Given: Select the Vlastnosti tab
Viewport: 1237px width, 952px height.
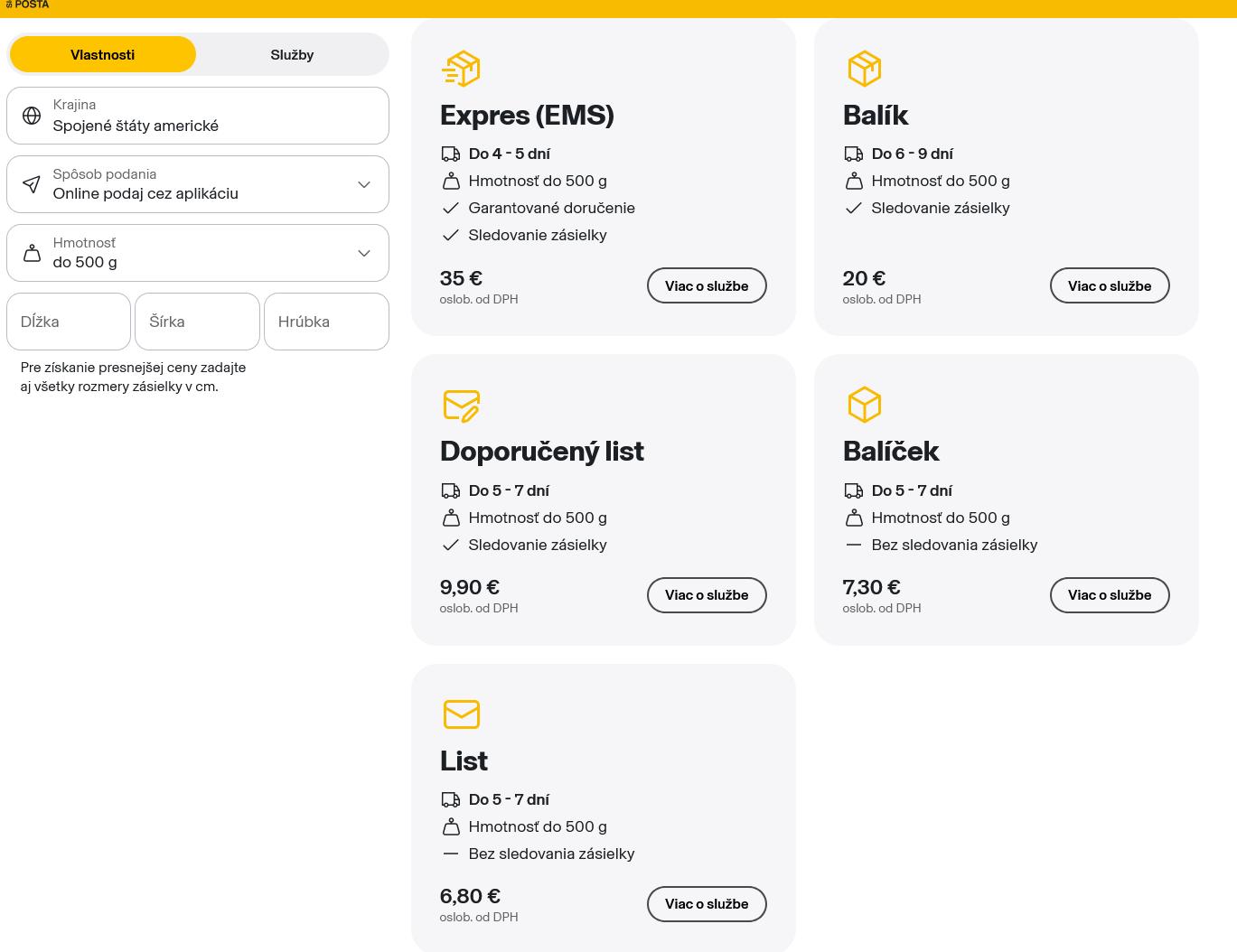Looking at the screenshot, I should click(103, 55).
